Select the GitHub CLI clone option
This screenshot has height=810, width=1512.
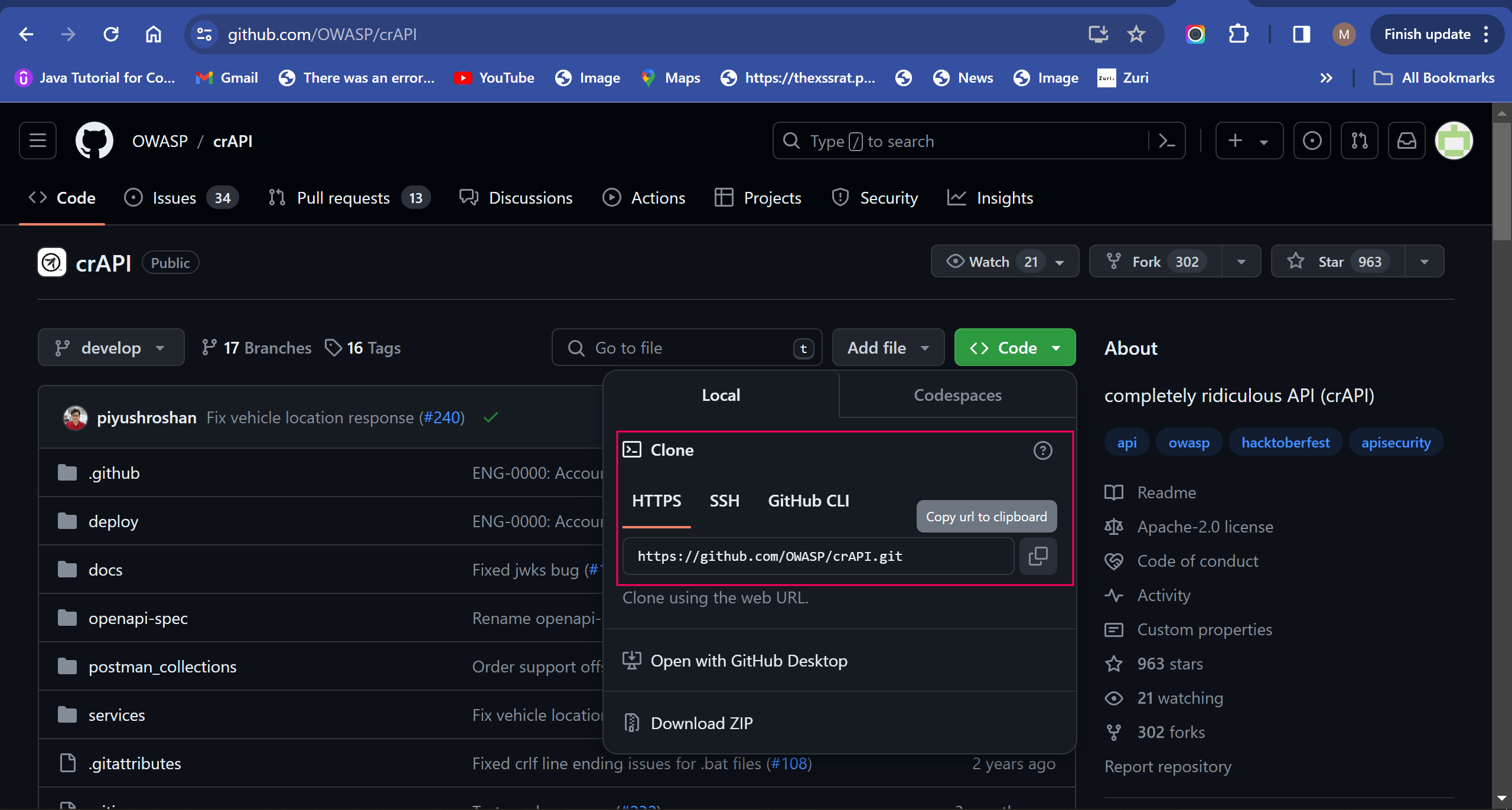coord(808,501)
